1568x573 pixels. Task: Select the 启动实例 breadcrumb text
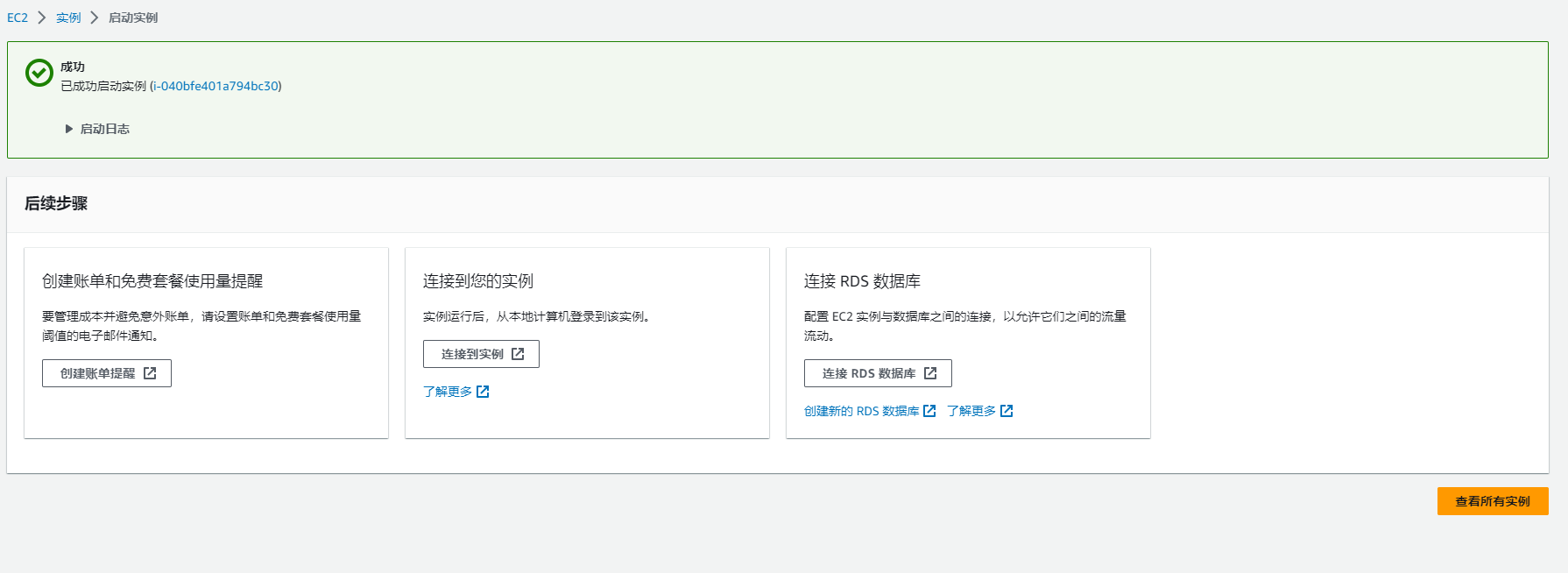pyautogui.click(x=133, y=18)
